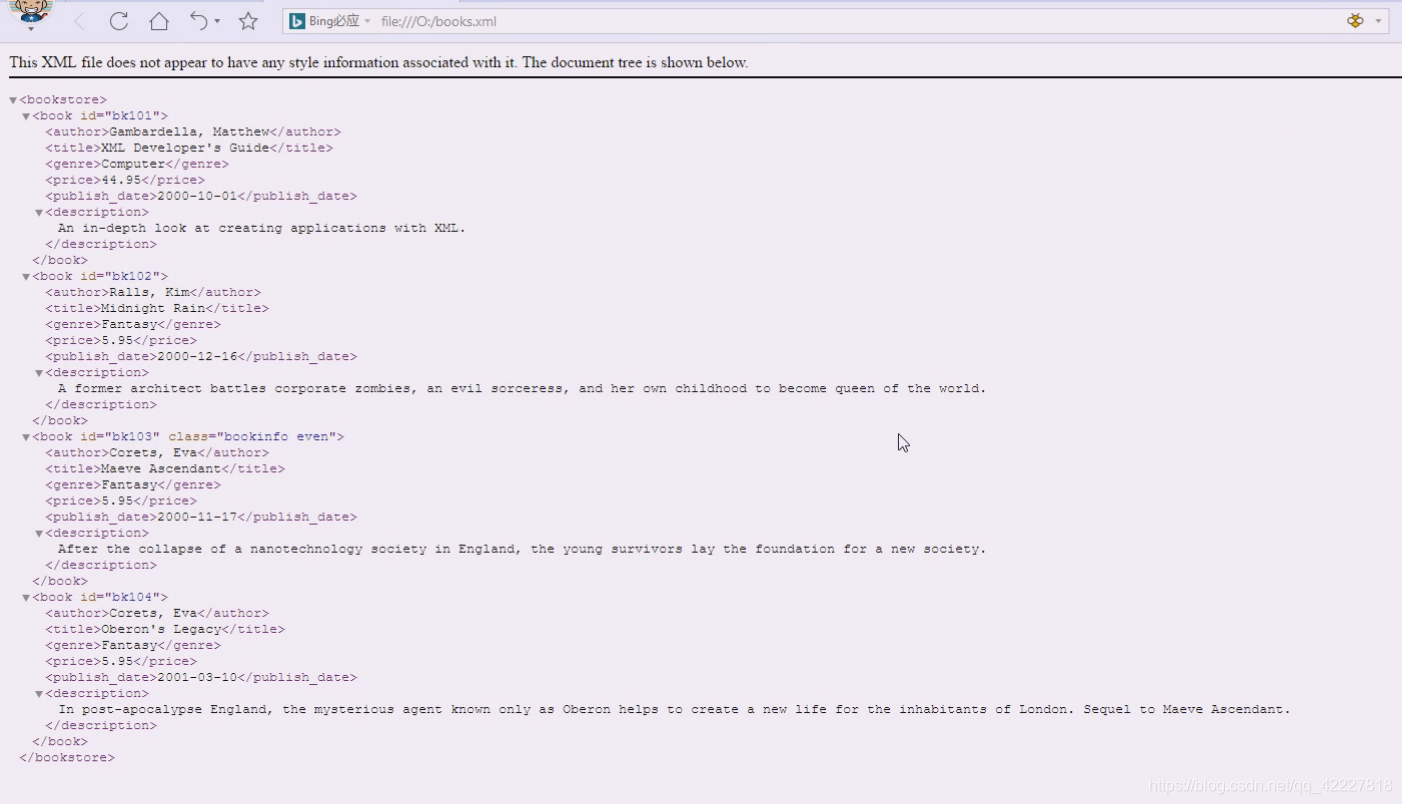Collapse the description node of bk104
Screen dimensions: 1402x804
(x=40, y=694)
